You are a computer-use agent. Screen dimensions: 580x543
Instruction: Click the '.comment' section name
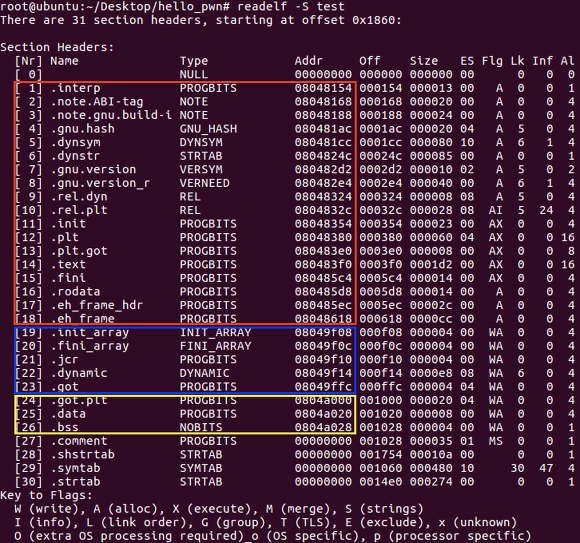79,441
